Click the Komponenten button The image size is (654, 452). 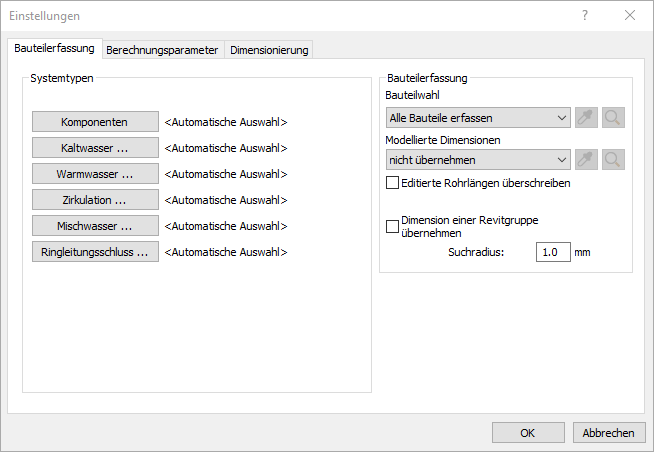[x=95, y=122]
